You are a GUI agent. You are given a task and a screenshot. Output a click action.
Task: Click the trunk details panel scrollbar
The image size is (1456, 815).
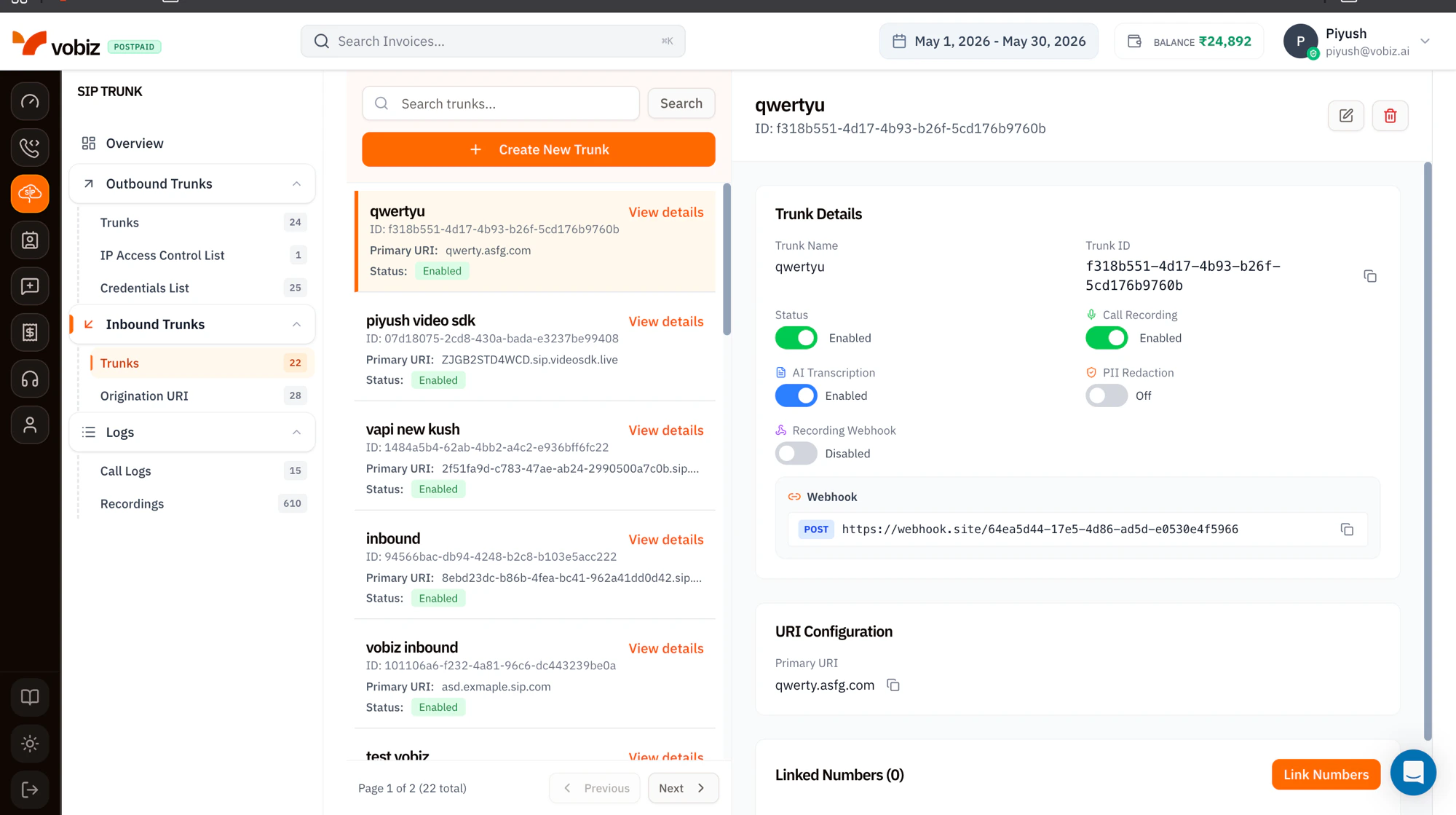click(1427, 452)
